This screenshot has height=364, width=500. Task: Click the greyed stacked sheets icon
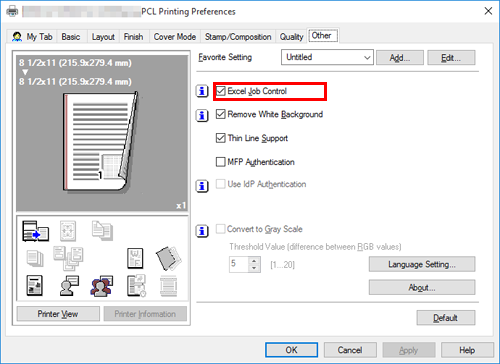(x=35, y=258)
